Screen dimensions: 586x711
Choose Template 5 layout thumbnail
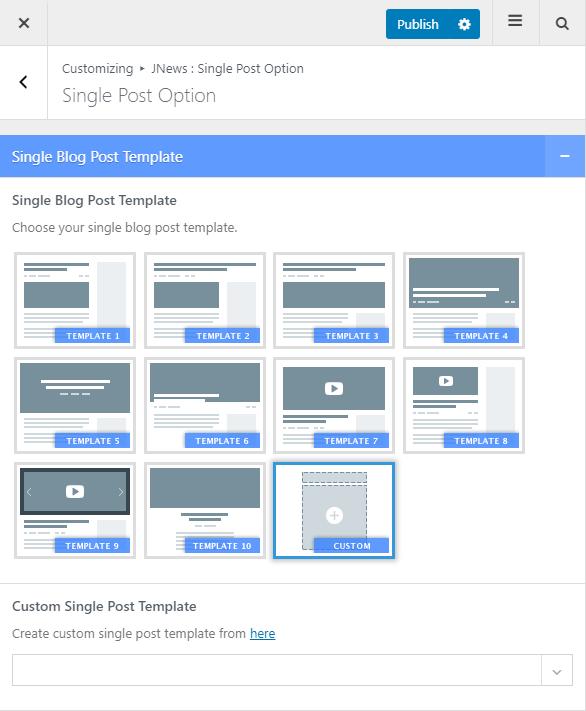point(75,405)
